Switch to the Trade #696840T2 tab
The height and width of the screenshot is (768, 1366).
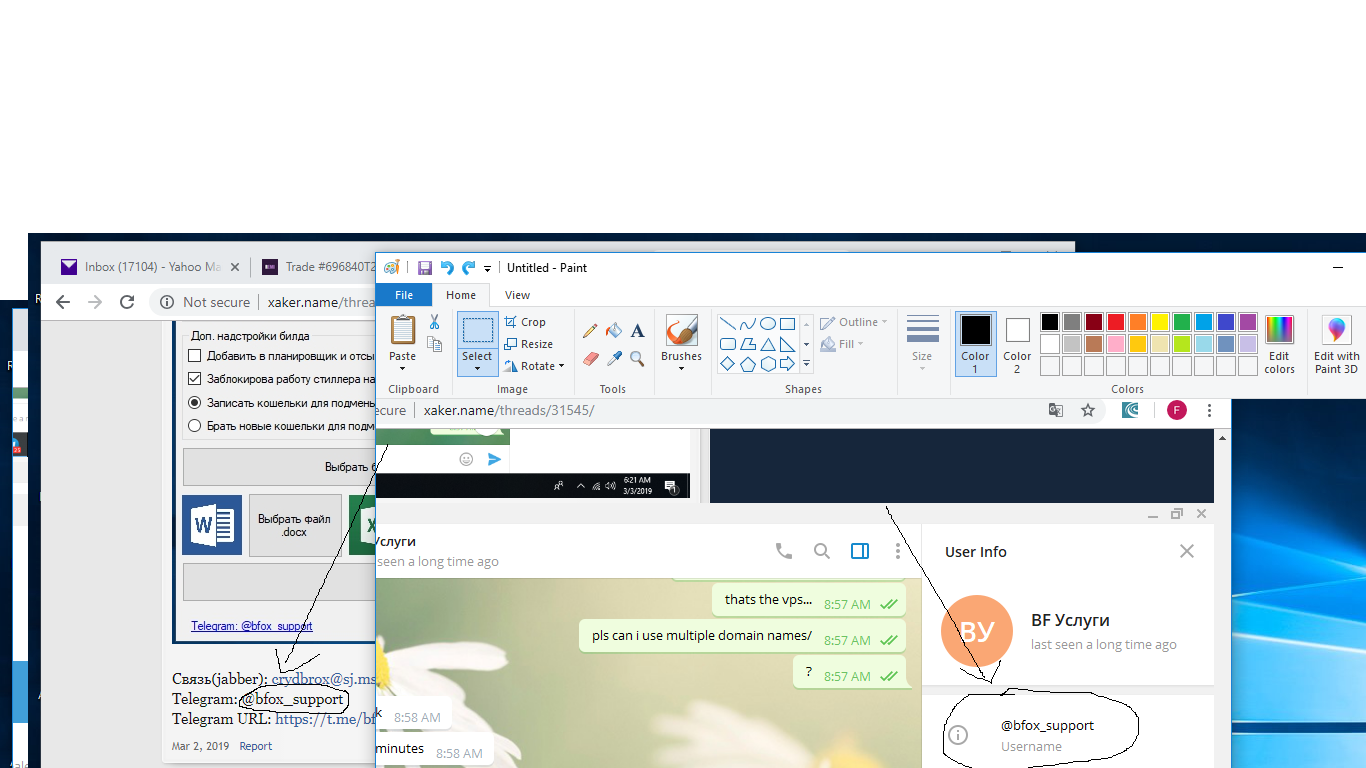pos(318,267)
